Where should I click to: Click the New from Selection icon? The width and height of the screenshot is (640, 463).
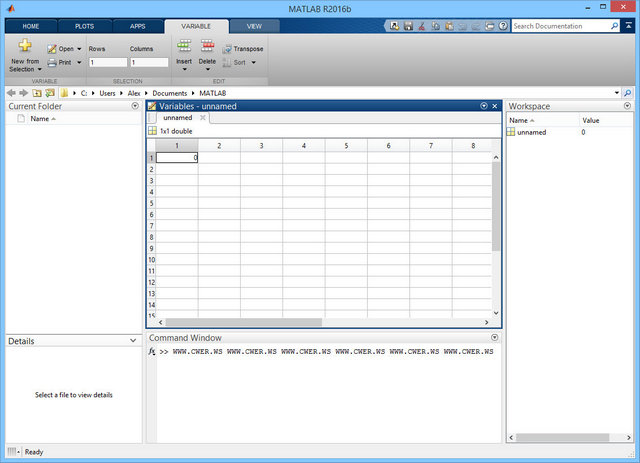(x=25, y=46)
